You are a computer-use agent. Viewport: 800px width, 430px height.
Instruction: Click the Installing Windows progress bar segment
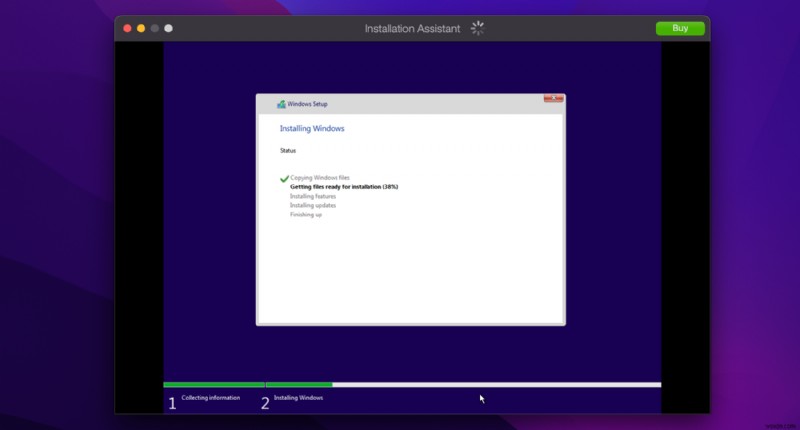tap(463, 385)
